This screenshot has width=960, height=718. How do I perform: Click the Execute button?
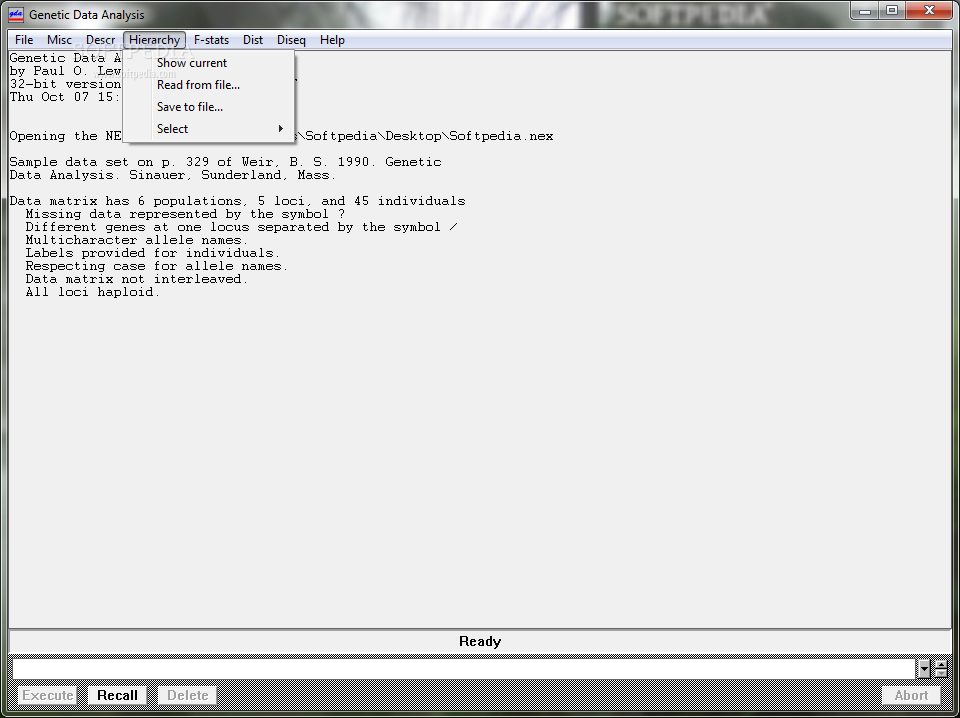[48, 695]
